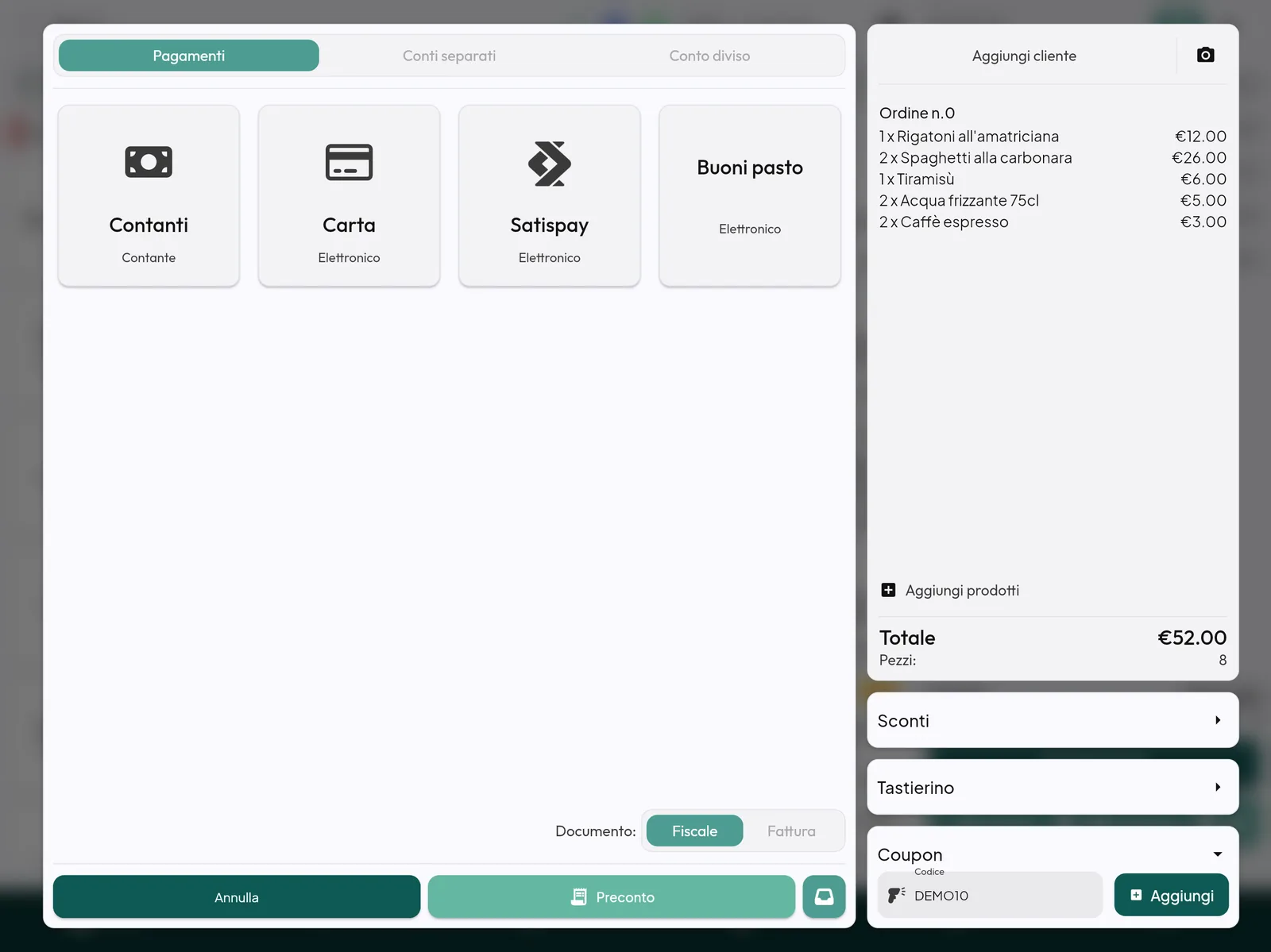This screenshot has height=952, width=1271.
Task: Click the Annulla button
Action: [x=237, y=896]
